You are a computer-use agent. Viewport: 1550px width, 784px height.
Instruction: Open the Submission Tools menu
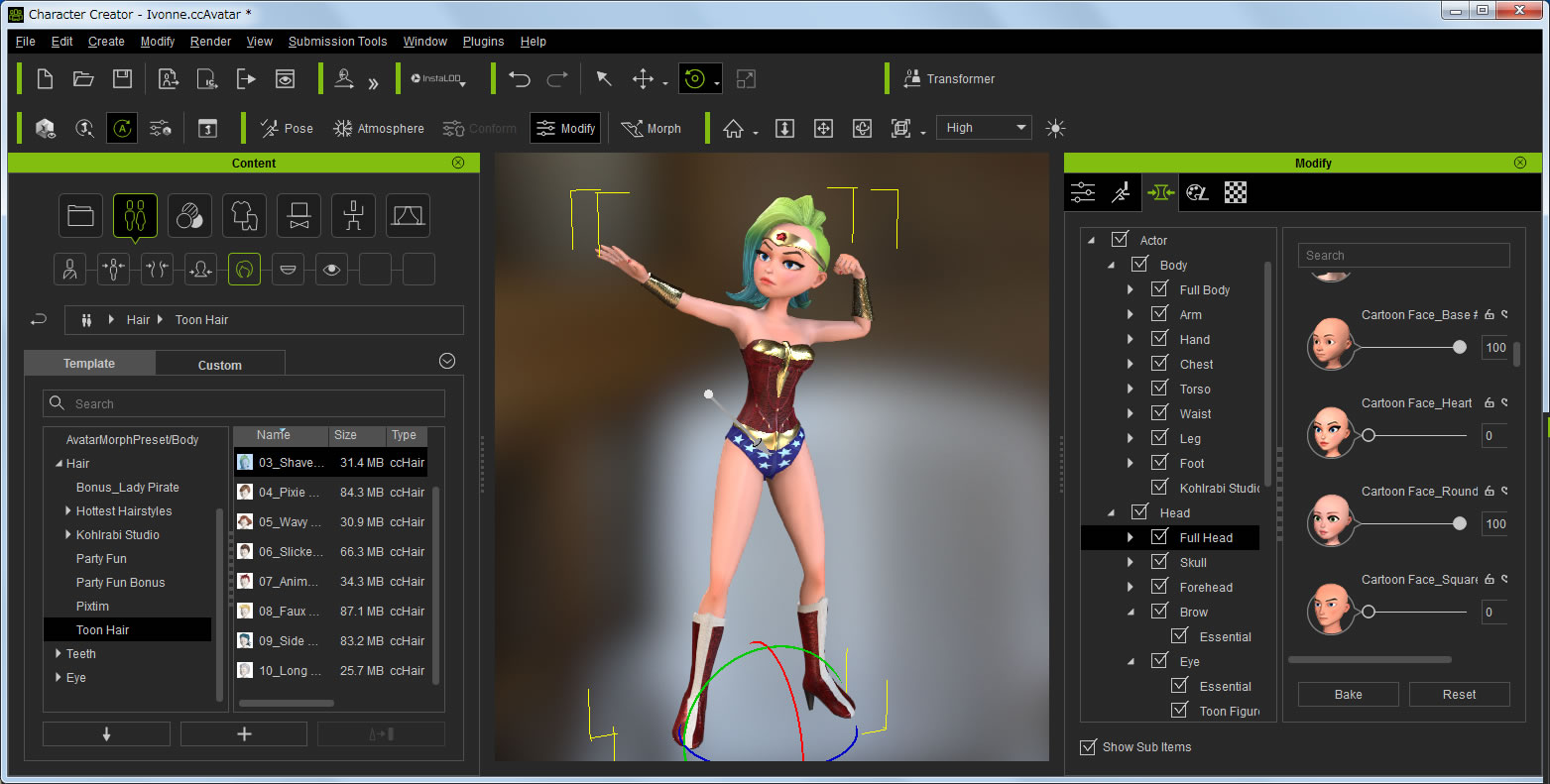point(337,42)
